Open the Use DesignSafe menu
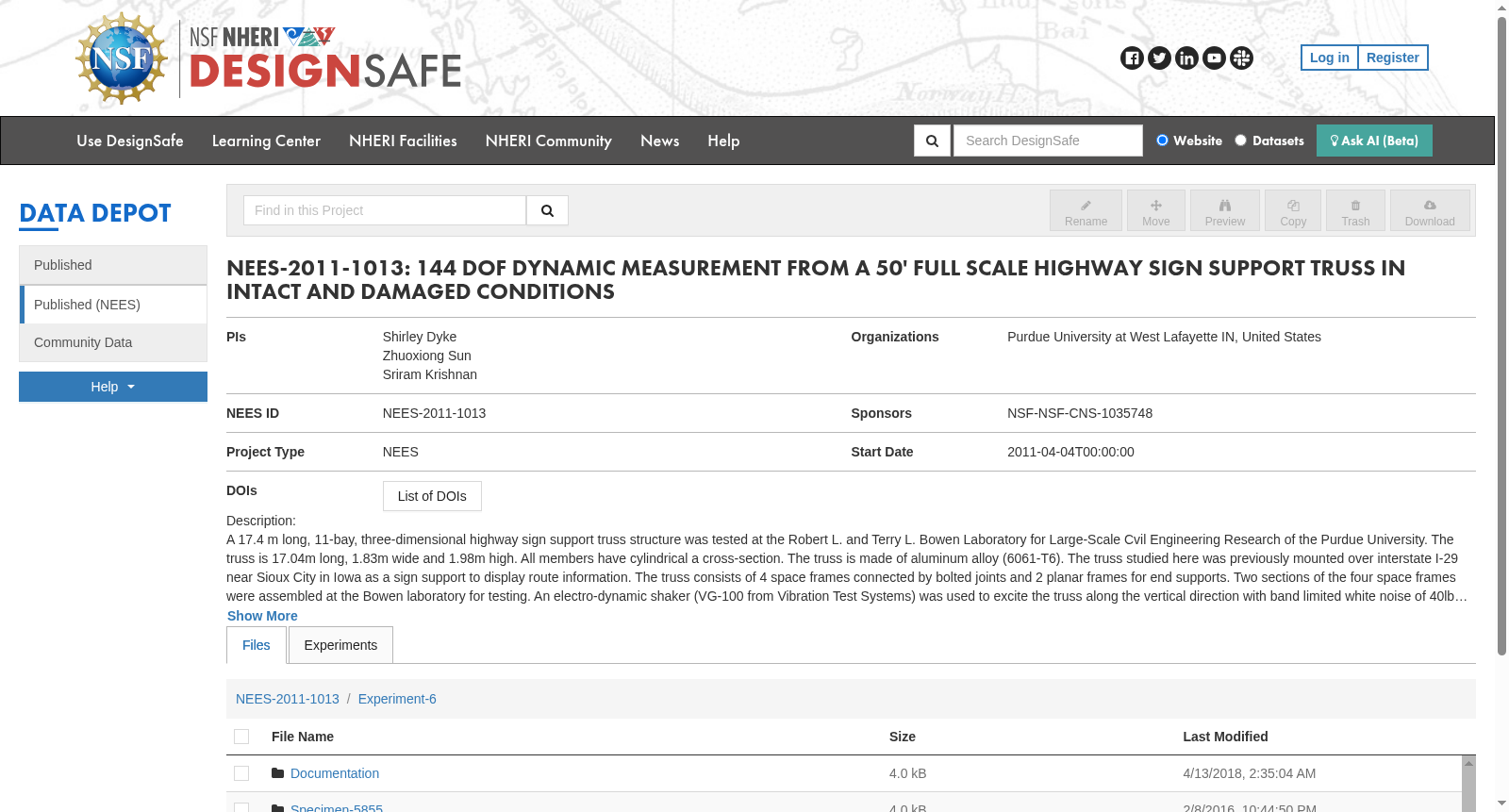Viewport: 1509px width, 812px height. point(130,141)
